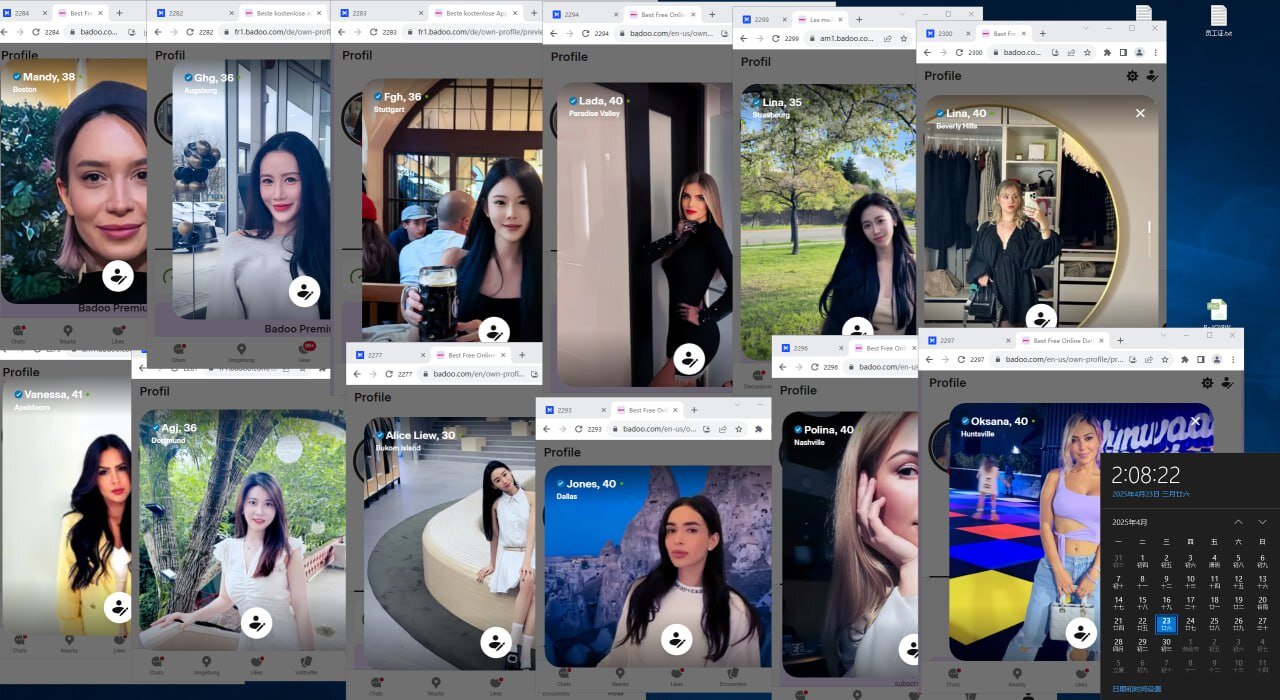The width and height of the screenshot is (1280, 700).
Task: Edit profile on Jones, 40 card
Action: [x=677, y=638]
